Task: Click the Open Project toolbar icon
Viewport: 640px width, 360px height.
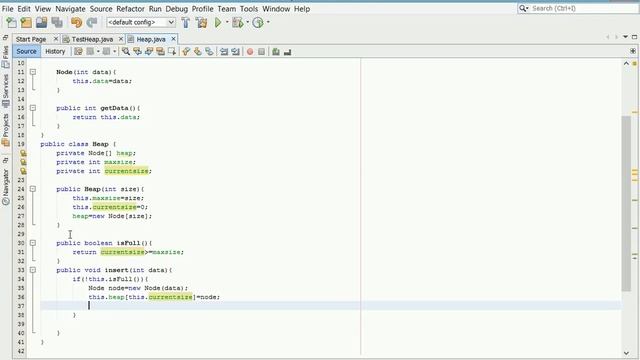Action: 41,22
